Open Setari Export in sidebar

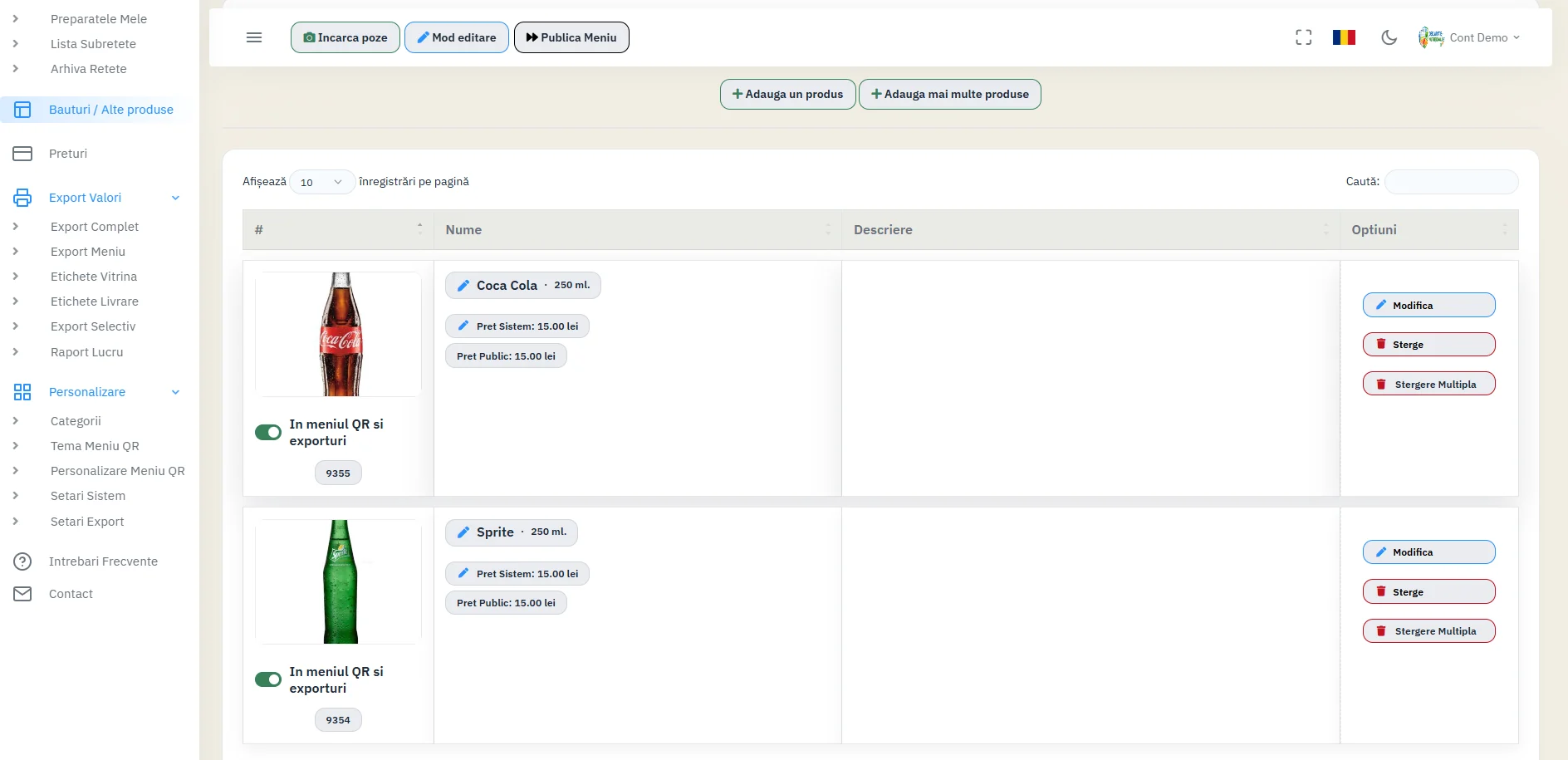87,522
